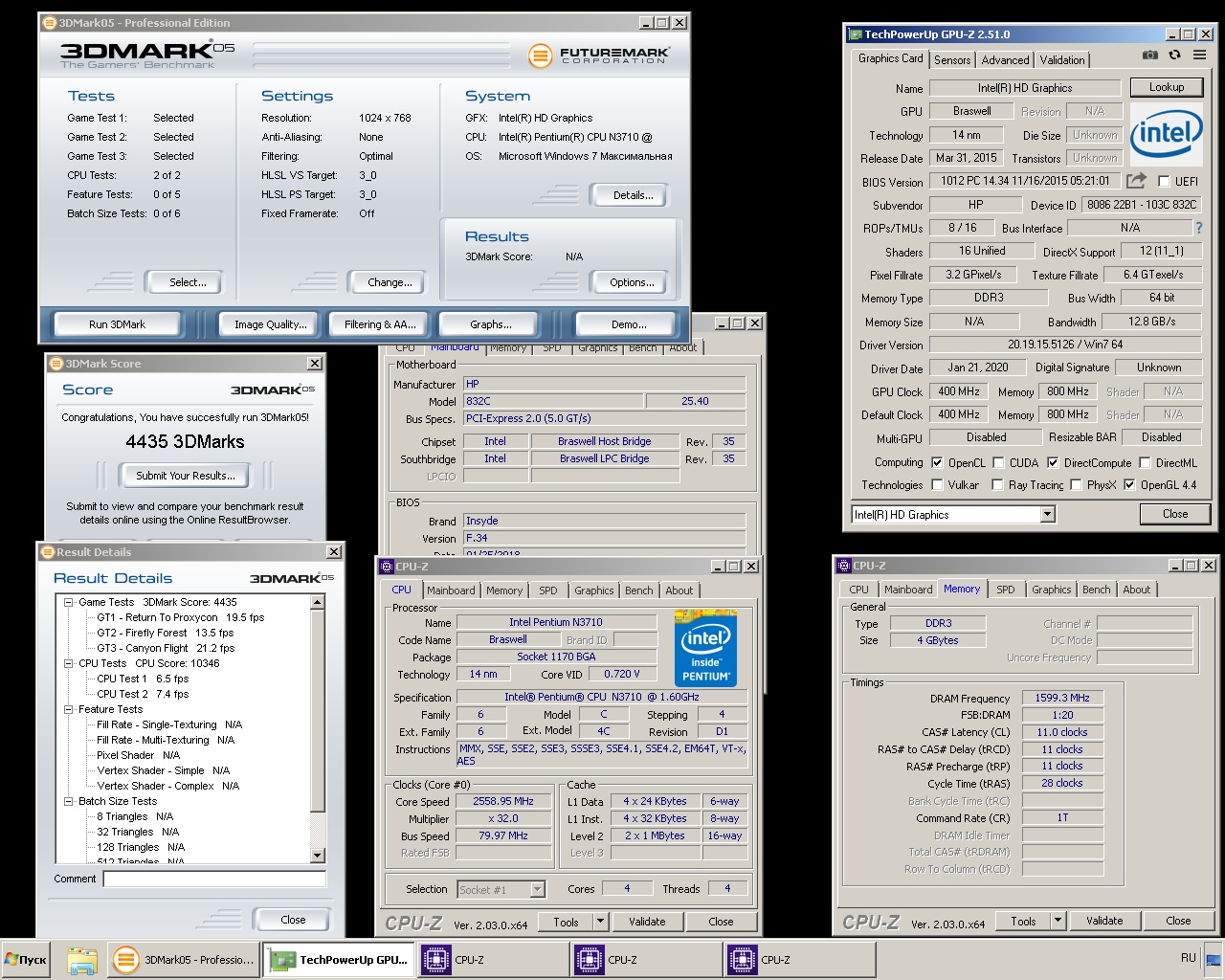The width and height of the screenshot is (1225, 980).
Task: Toggle the Vulkan checkbox
Action: 937,485
